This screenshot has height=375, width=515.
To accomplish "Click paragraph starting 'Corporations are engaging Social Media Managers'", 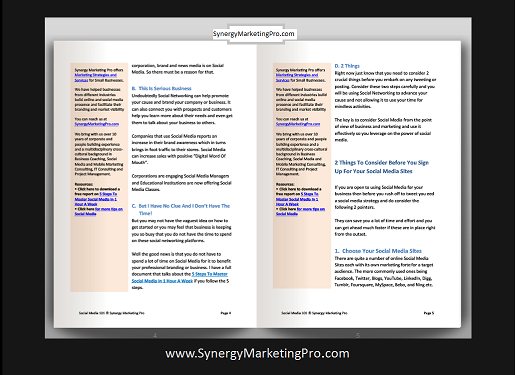I will (x=181, y=183).
